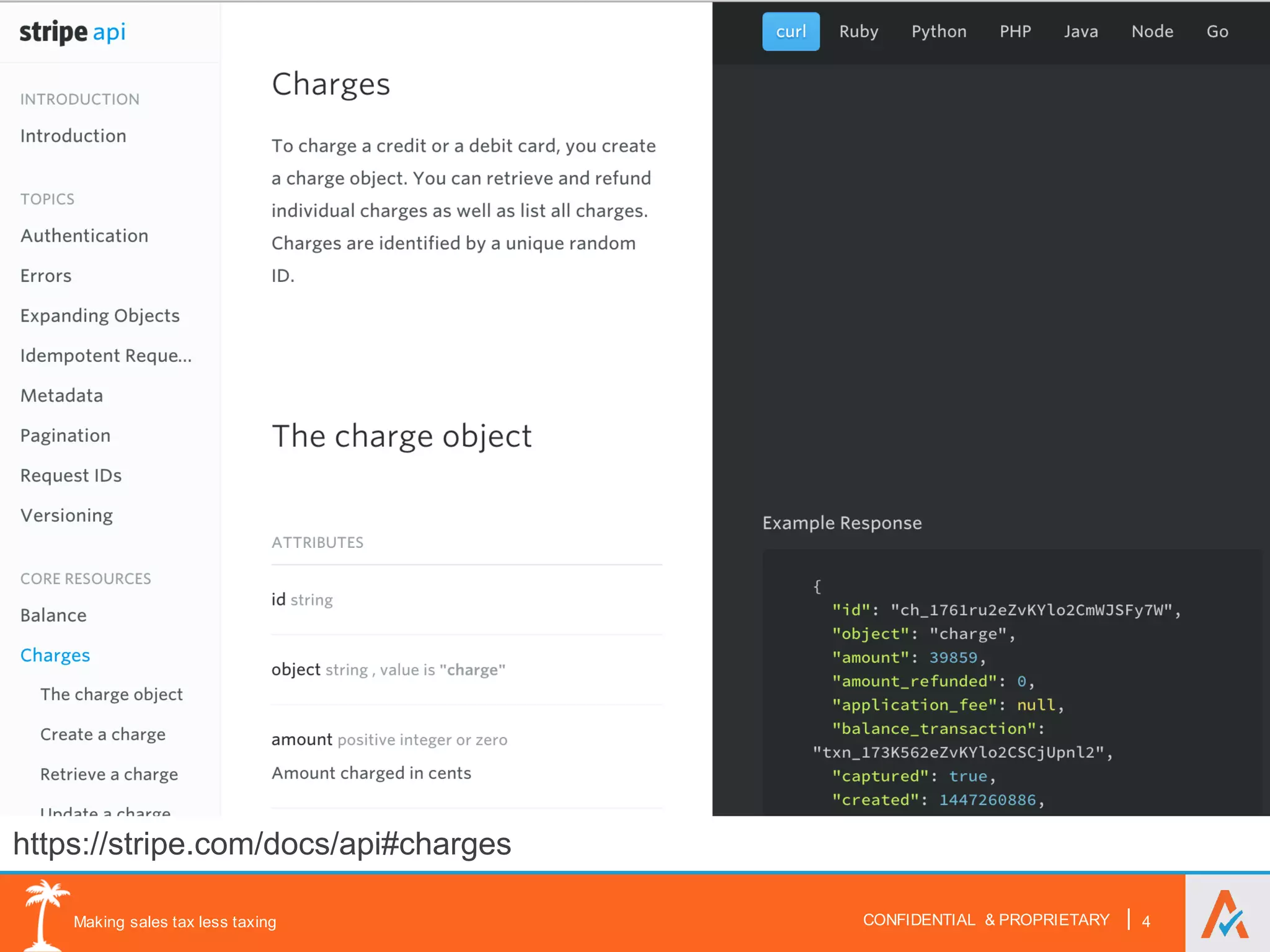Click 'Amount charged in cents' description

coord(371,773)
